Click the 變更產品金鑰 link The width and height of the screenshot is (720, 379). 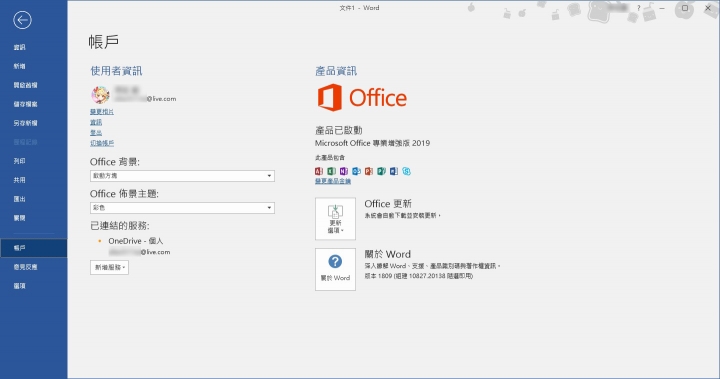tap(333, 181)
